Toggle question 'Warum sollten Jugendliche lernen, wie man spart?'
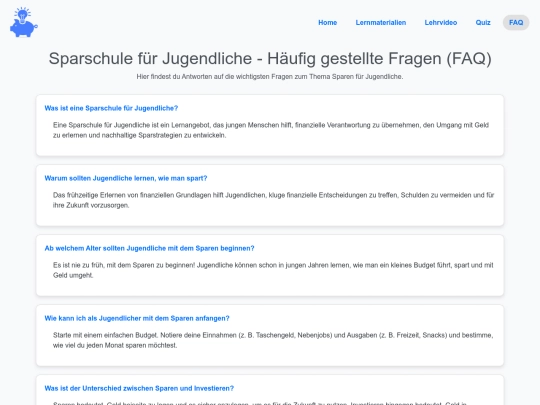Viewport: 540px width, 405px height. 126,178
